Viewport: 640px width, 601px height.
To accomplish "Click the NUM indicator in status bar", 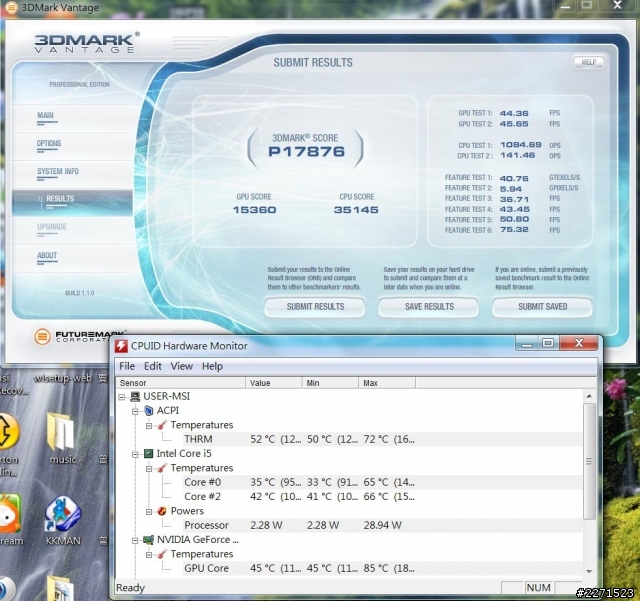I will tap(538, 588).
